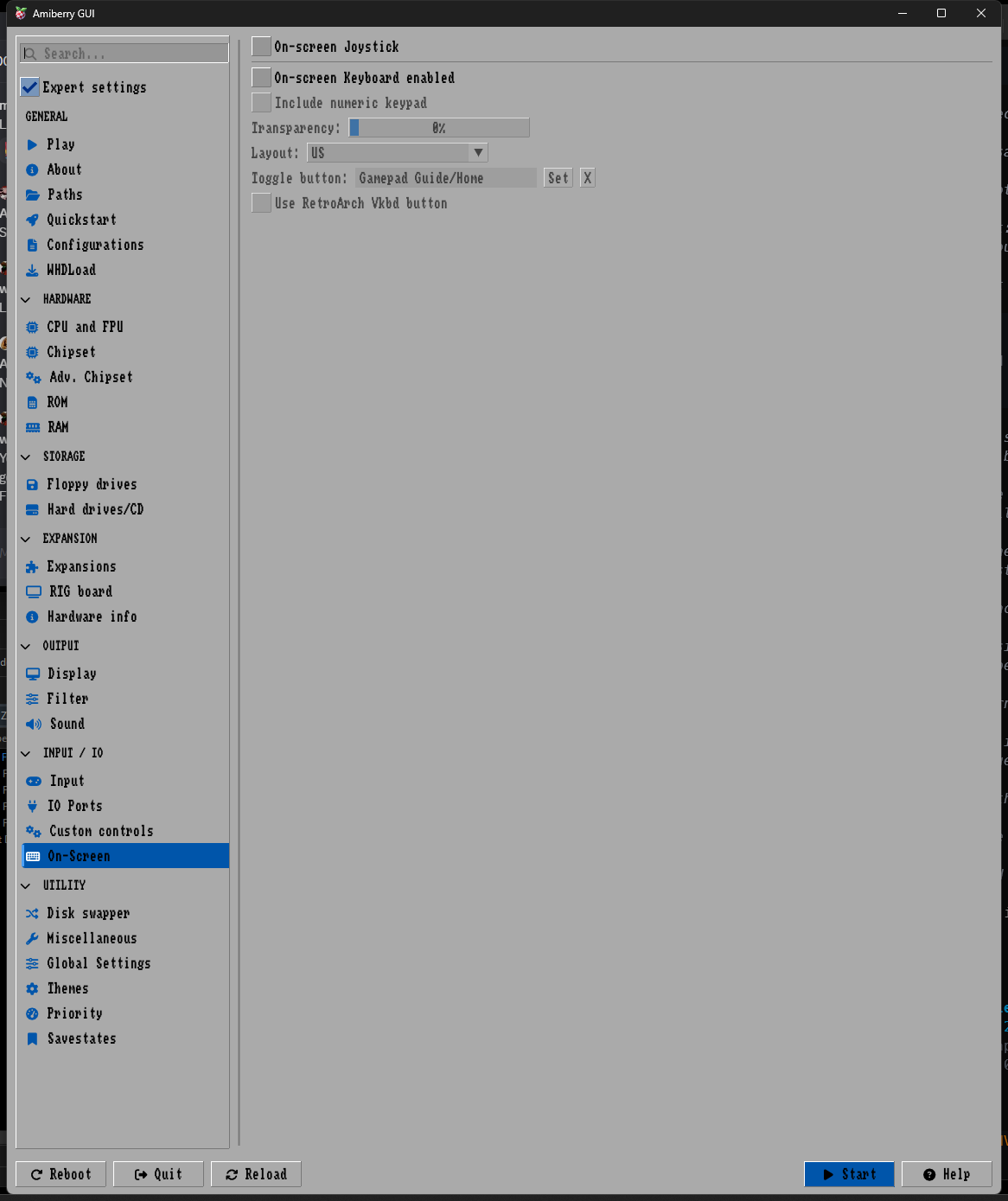Collapse the EXPANSION section chevron

26,539
